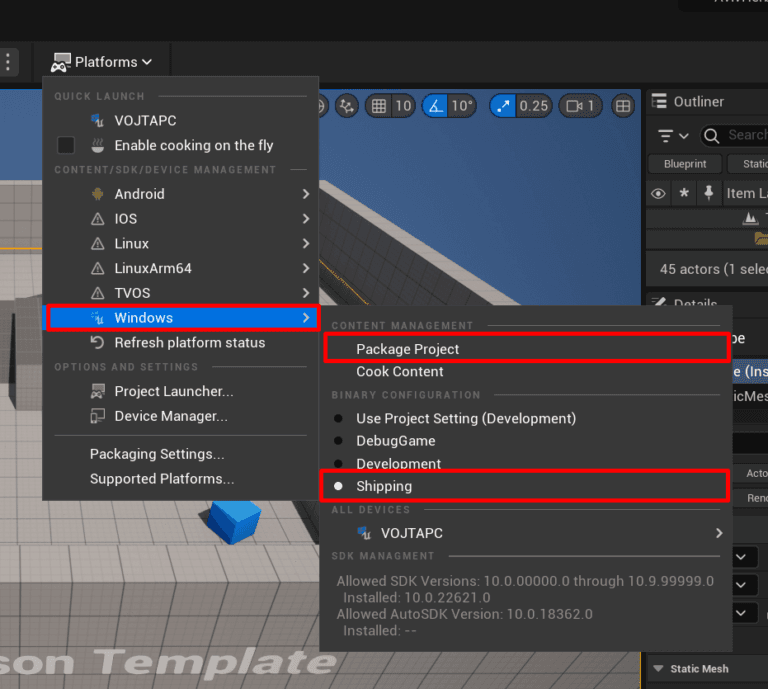Open the Windows platform submenu
This screenshot has height=689, width=768.
coord(183,318)
